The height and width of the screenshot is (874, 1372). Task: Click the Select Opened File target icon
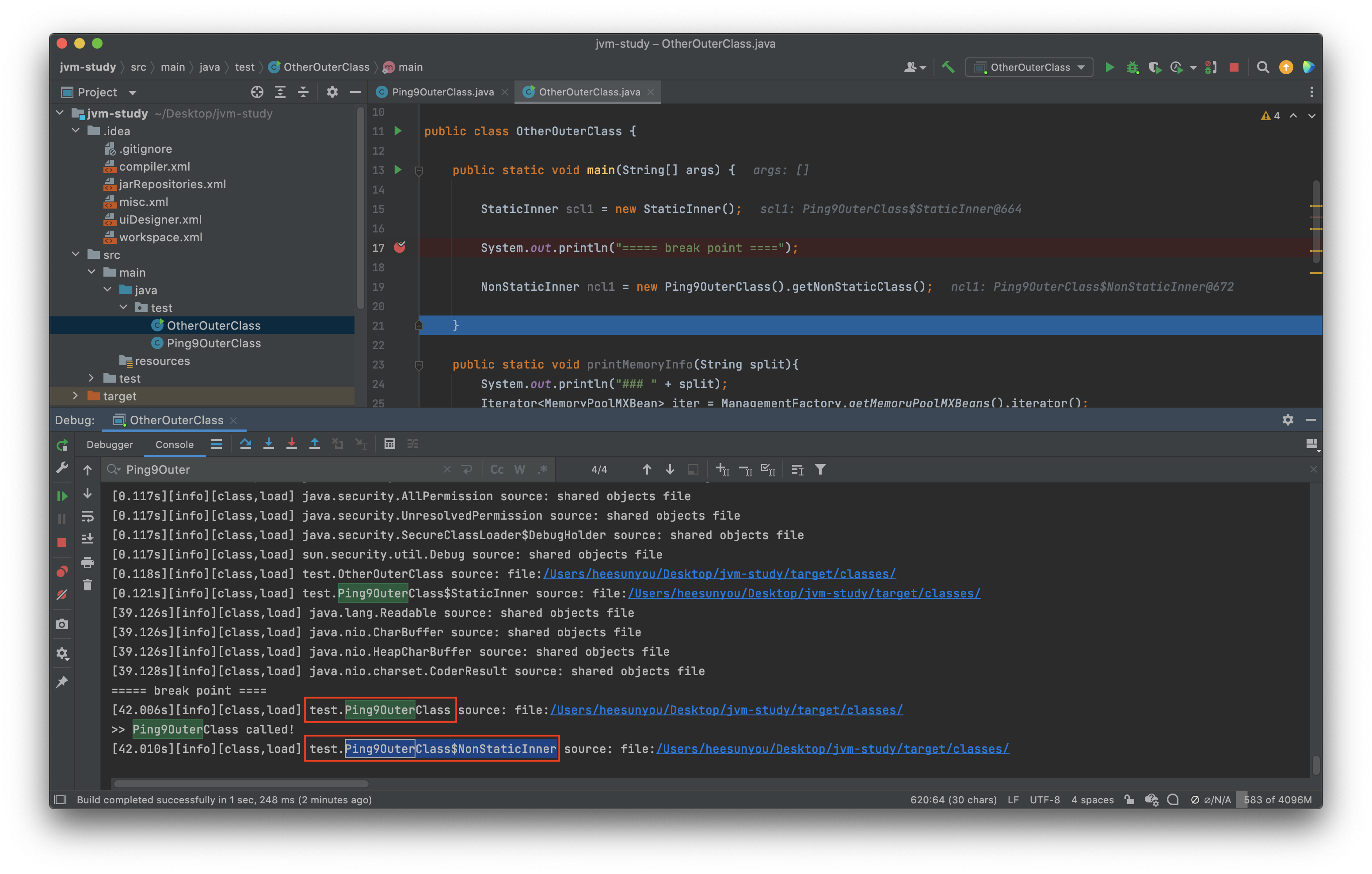257,92
